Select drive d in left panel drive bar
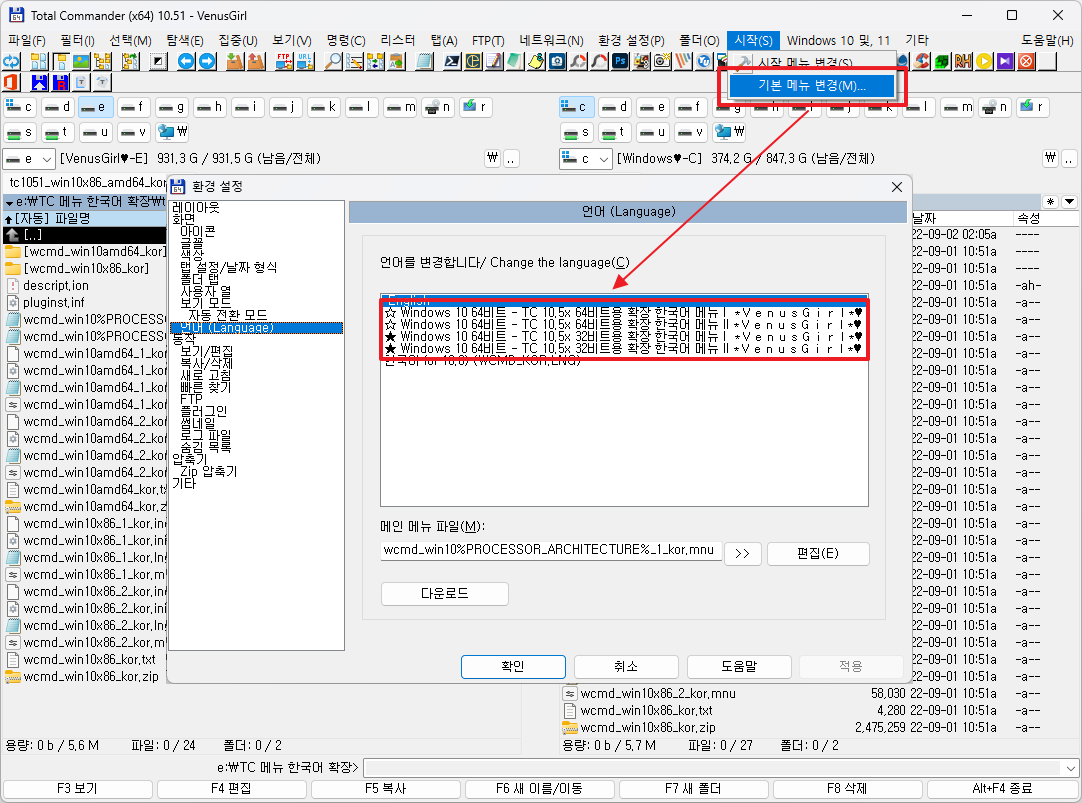The width and height of the screenshot is (1082, 803). click(57, 107)
